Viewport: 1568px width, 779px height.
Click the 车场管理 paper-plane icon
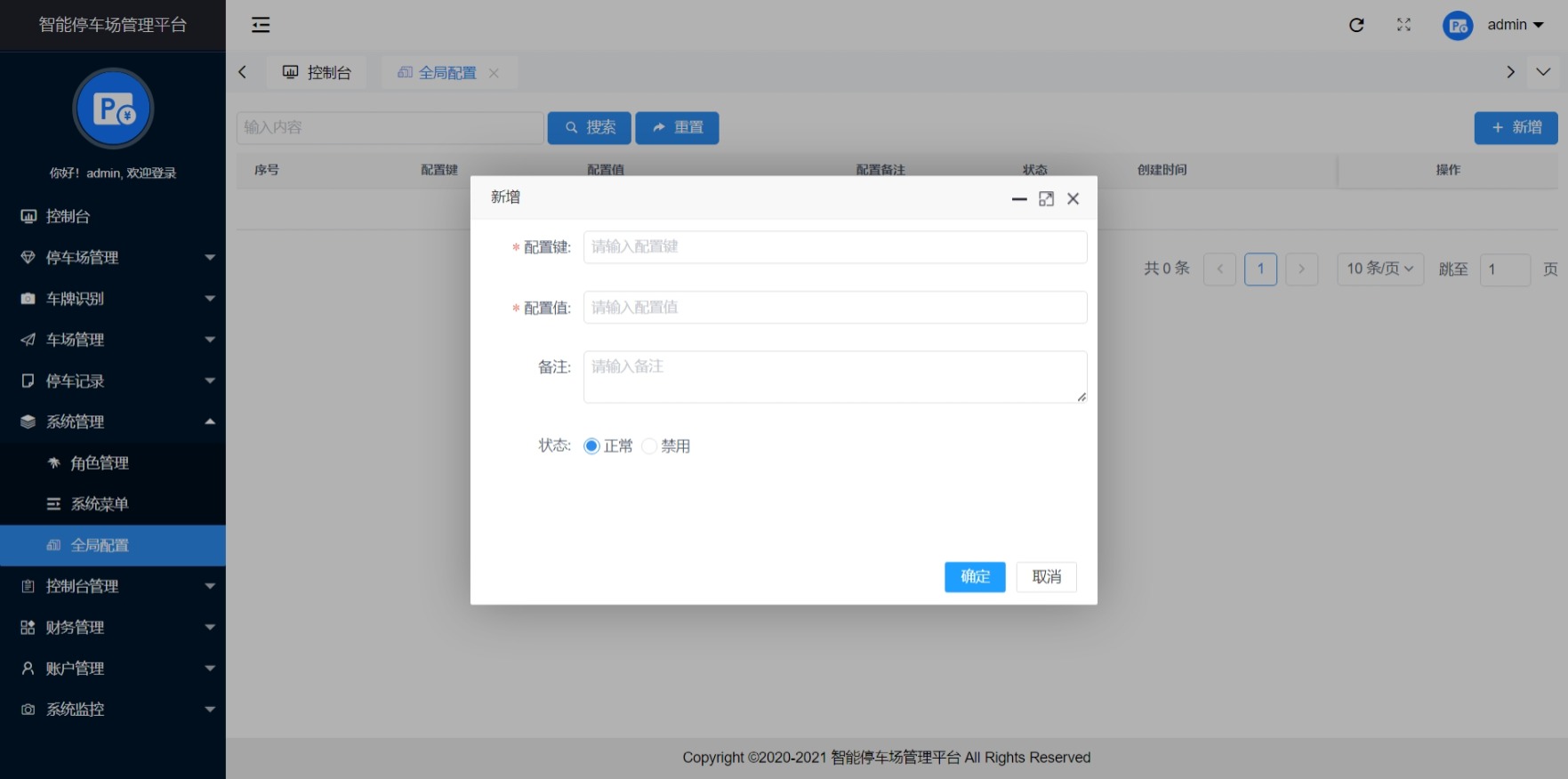coord(28,340)
